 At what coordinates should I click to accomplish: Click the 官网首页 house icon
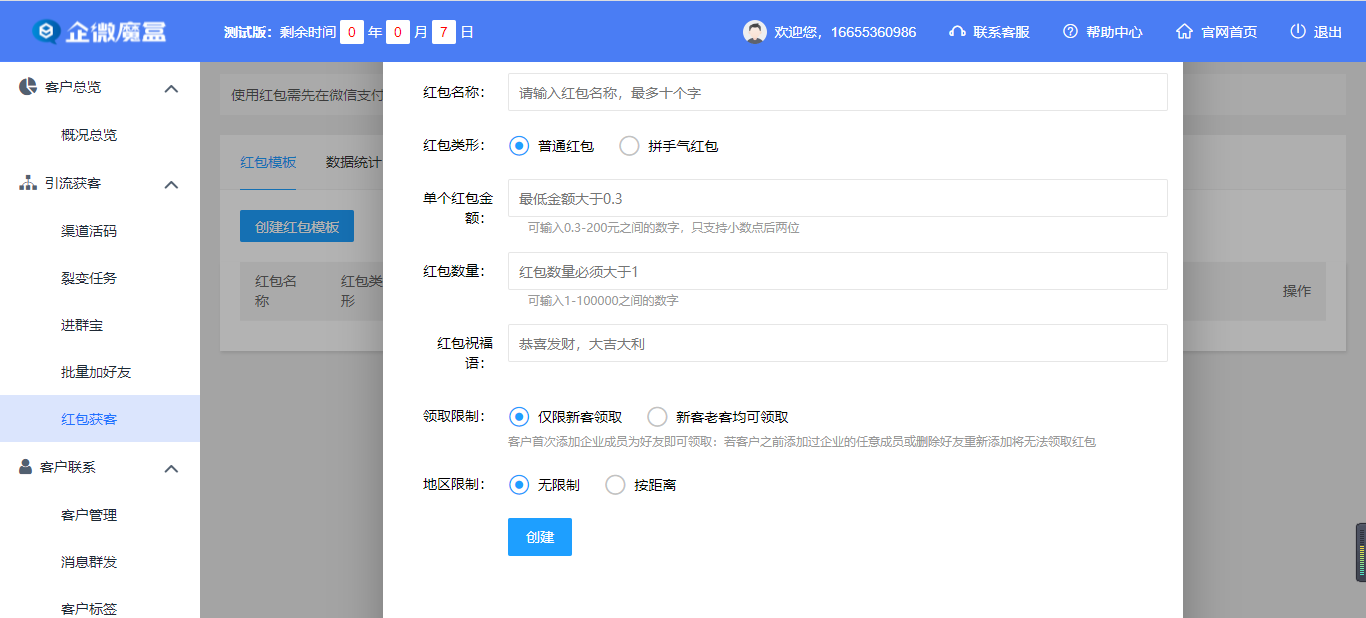1185,32
